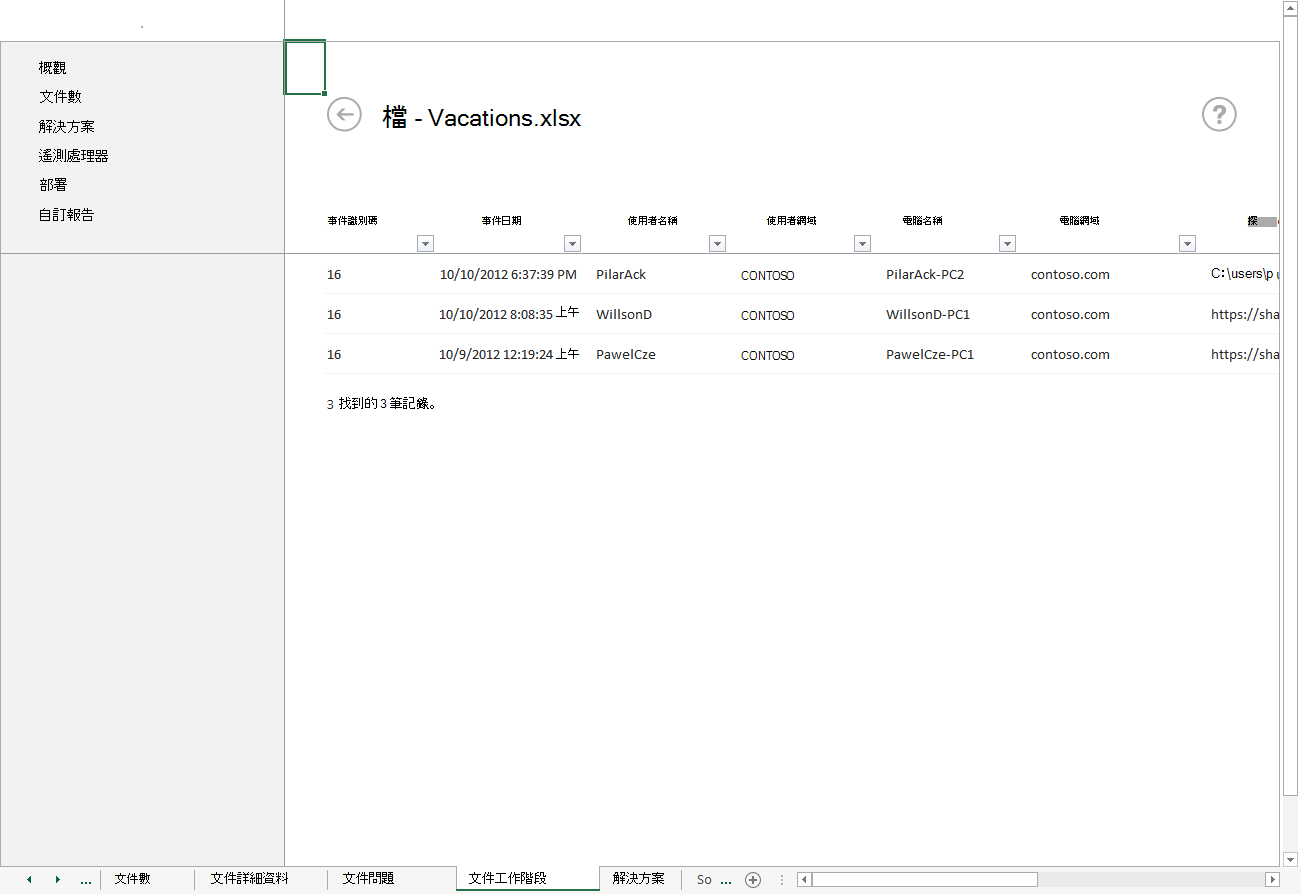Select date cell 10/9/2012 12:19:24 上午
The image size is (1301, 894).
pyautogui.click(x=509, y=354)
